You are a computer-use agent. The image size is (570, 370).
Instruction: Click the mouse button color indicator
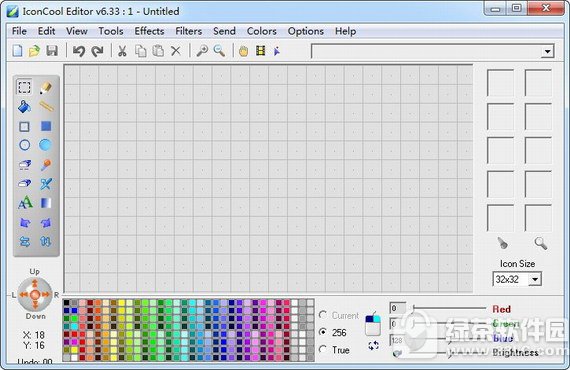[x=373, y=324]
